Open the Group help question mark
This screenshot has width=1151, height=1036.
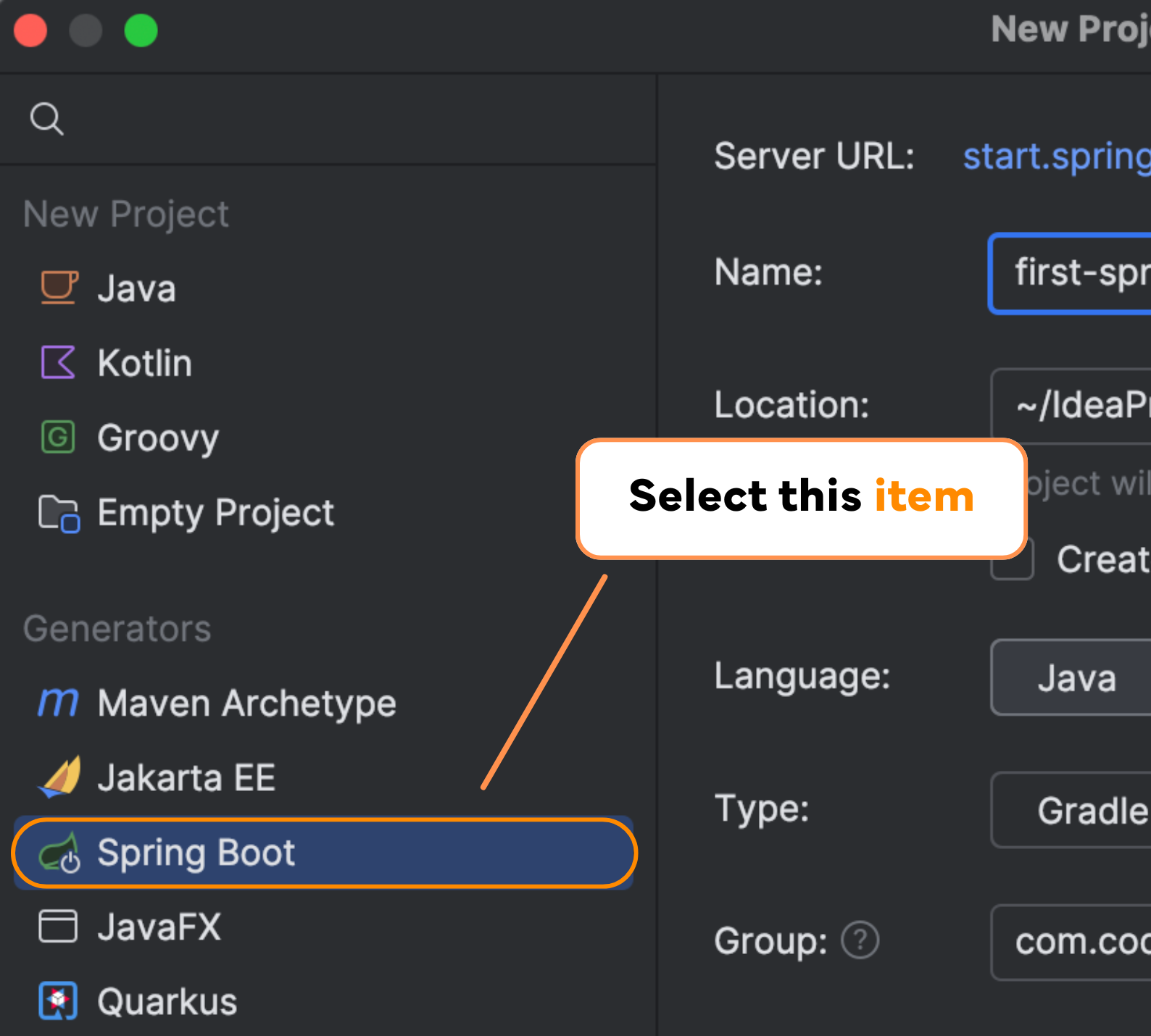click(860, 940)
